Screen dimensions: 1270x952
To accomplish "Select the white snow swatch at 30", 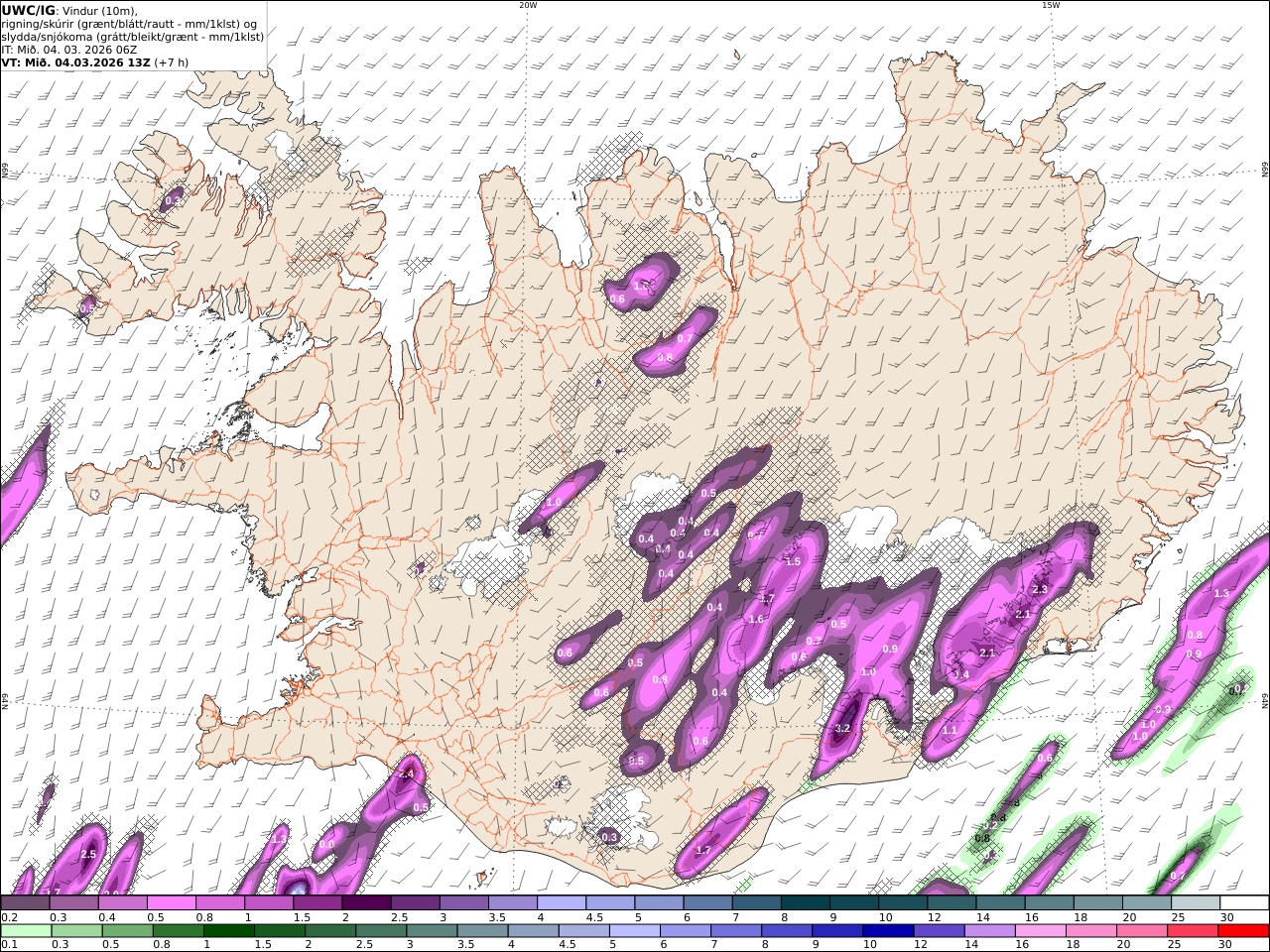I will click(1243, 902).
